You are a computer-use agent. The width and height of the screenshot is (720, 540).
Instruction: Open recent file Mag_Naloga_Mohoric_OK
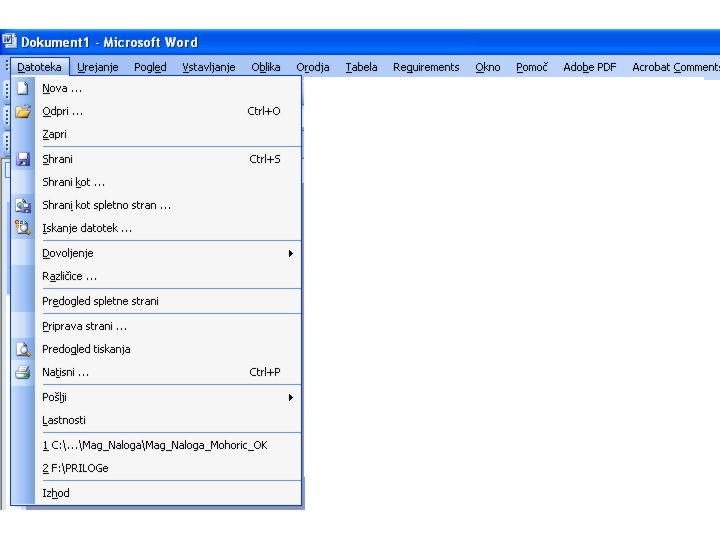pyautogui.click(x=154, y=445)
